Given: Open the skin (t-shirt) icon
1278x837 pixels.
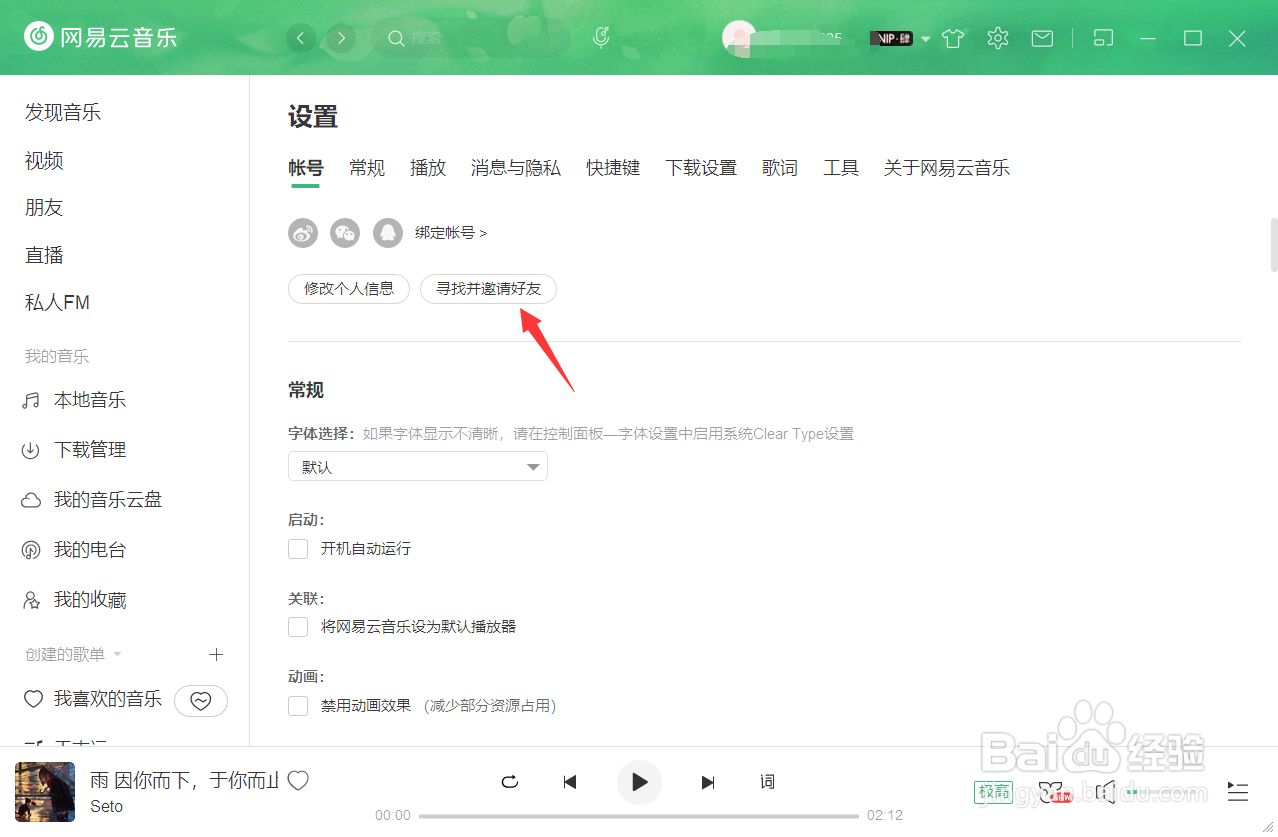Looking at the screenshot, I should click(953, 38).
